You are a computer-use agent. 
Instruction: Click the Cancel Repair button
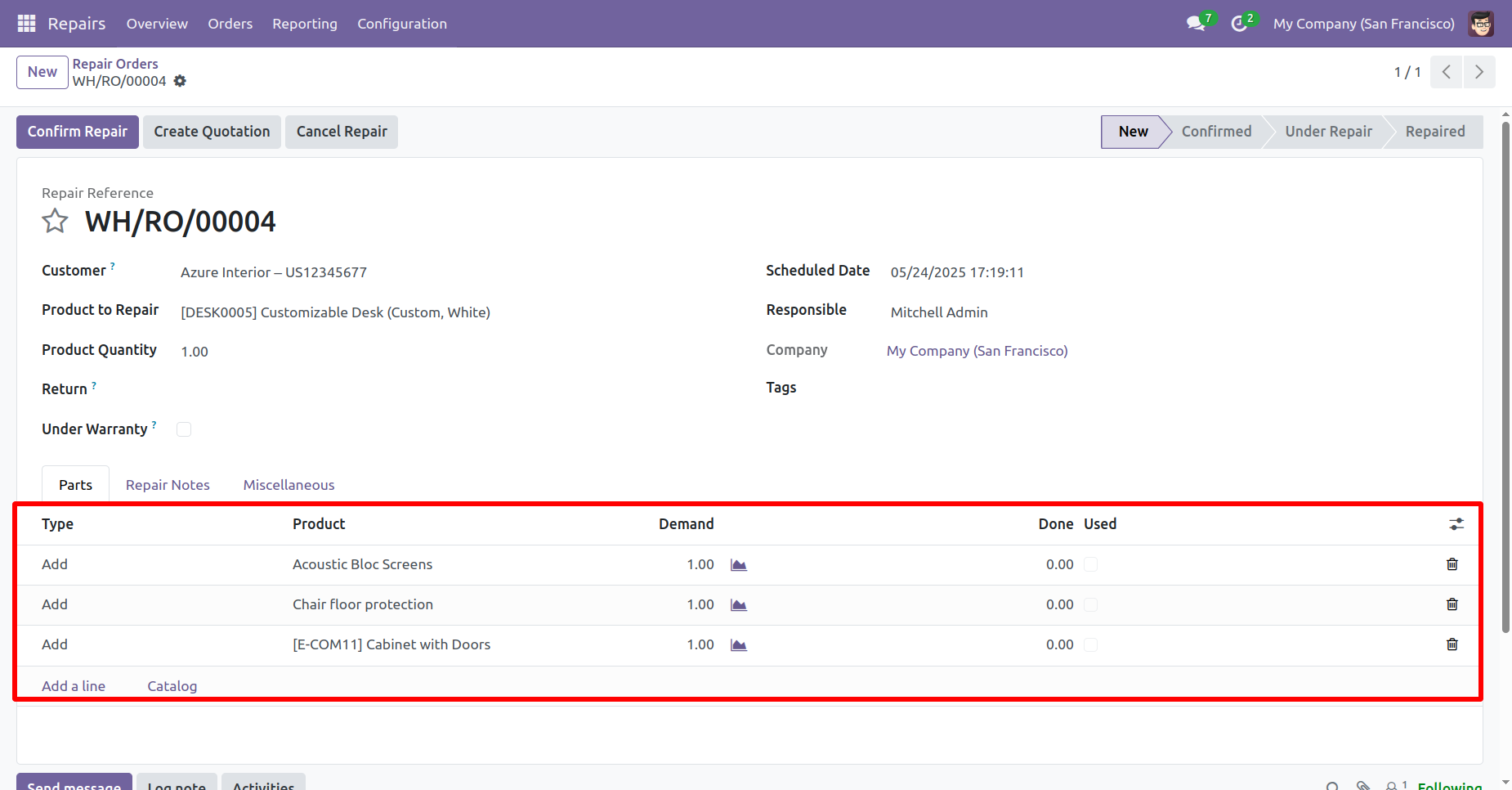[x=342, y=132]
